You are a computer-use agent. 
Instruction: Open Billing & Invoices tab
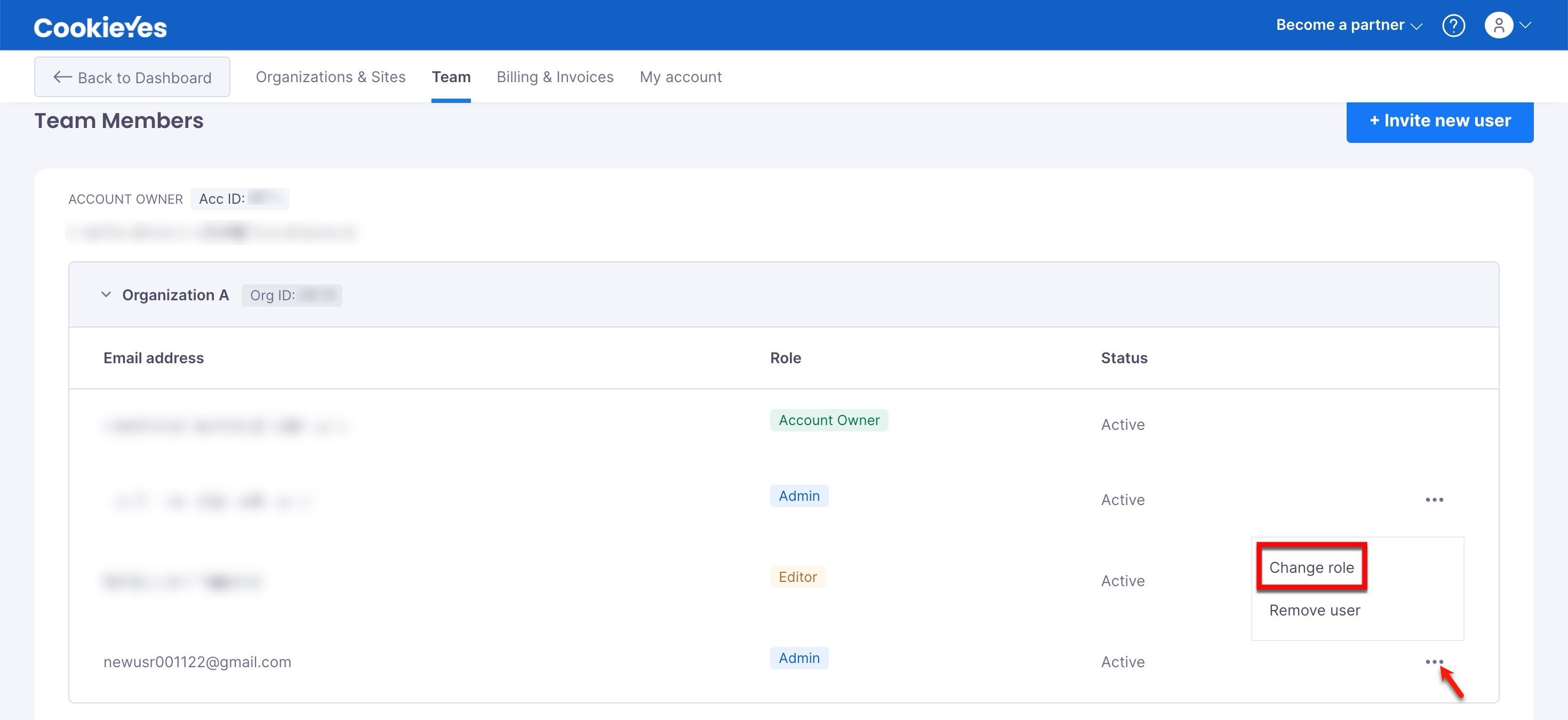pos(555,77)
